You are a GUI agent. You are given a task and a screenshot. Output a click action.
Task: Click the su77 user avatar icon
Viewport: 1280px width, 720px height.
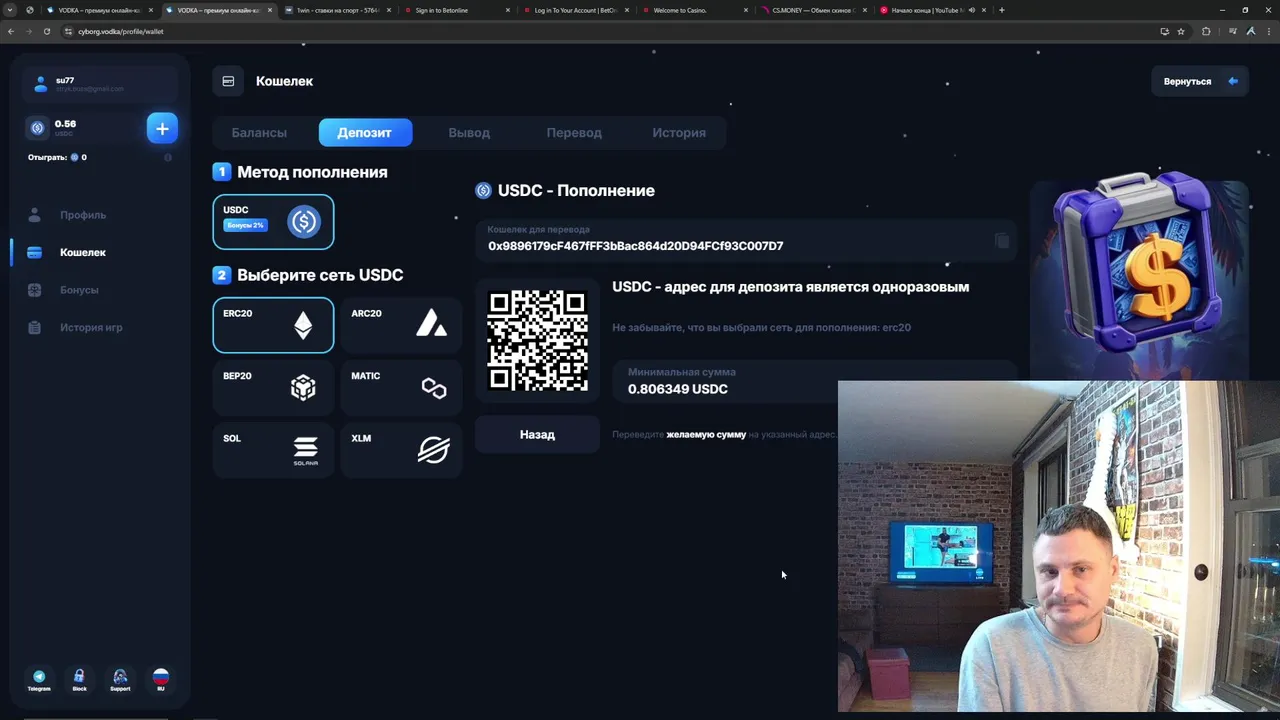click(41, 84)
